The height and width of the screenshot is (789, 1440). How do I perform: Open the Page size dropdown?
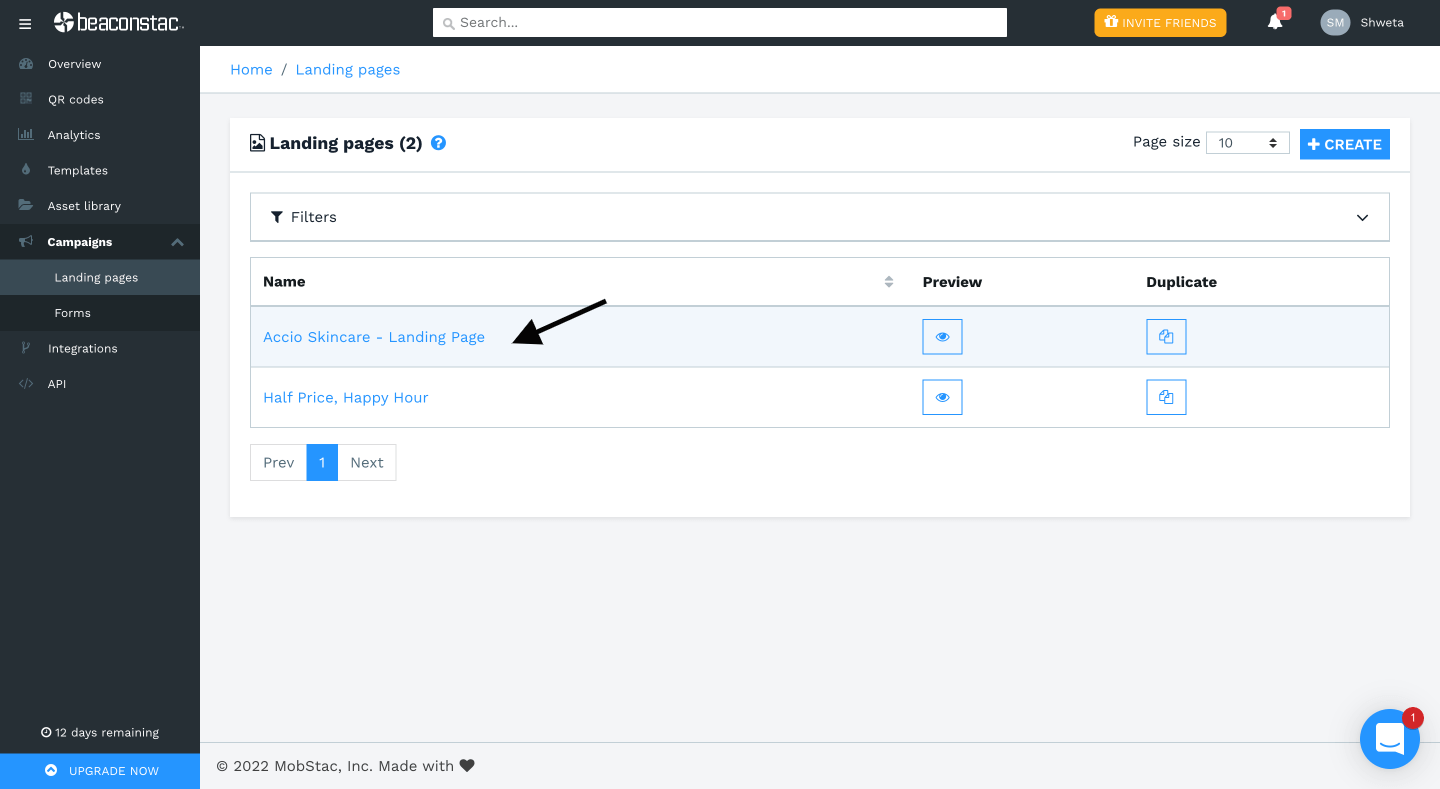coord(1247,142)
